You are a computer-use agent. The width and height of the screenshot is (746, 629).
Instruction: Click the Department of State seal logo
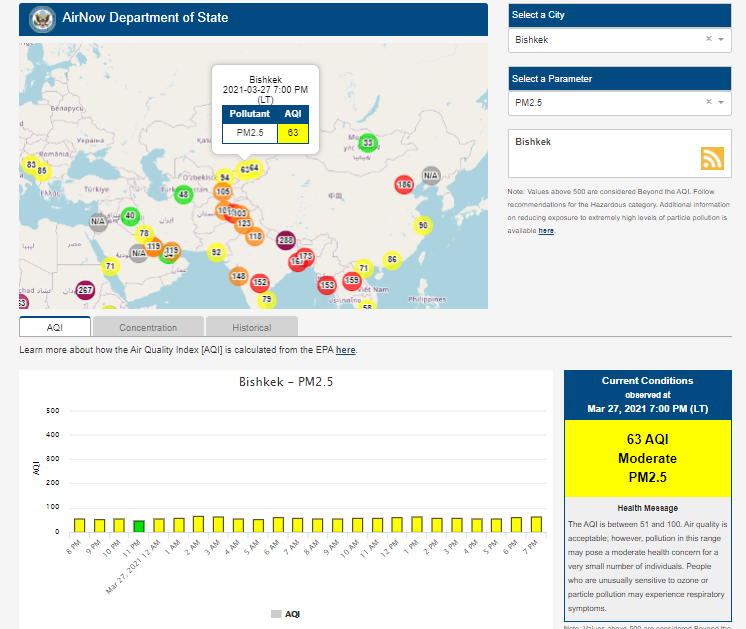42,18
